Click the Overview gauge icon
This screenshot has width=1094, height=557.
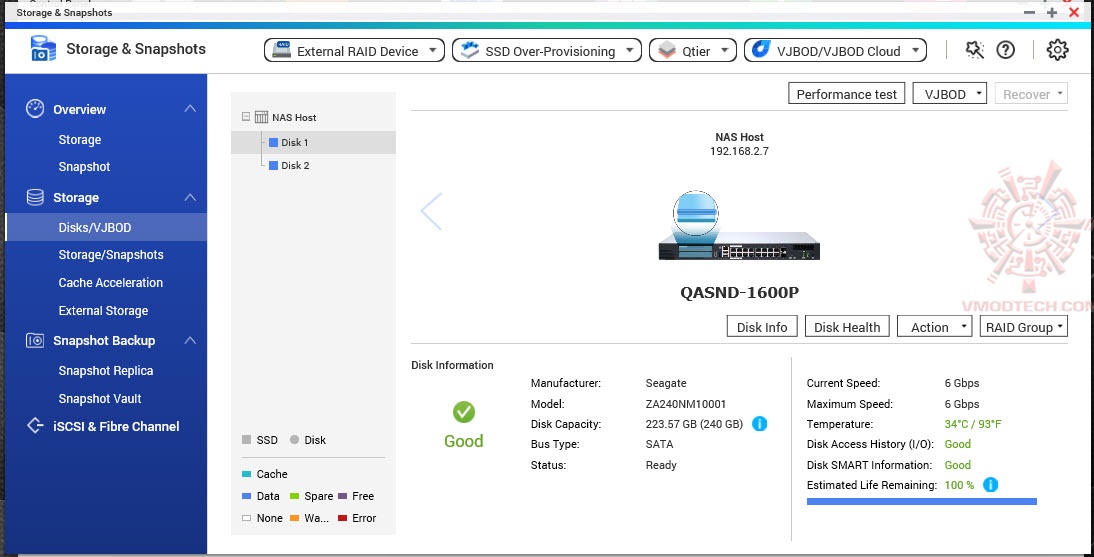pyautogui.click(x=35, y=109)
